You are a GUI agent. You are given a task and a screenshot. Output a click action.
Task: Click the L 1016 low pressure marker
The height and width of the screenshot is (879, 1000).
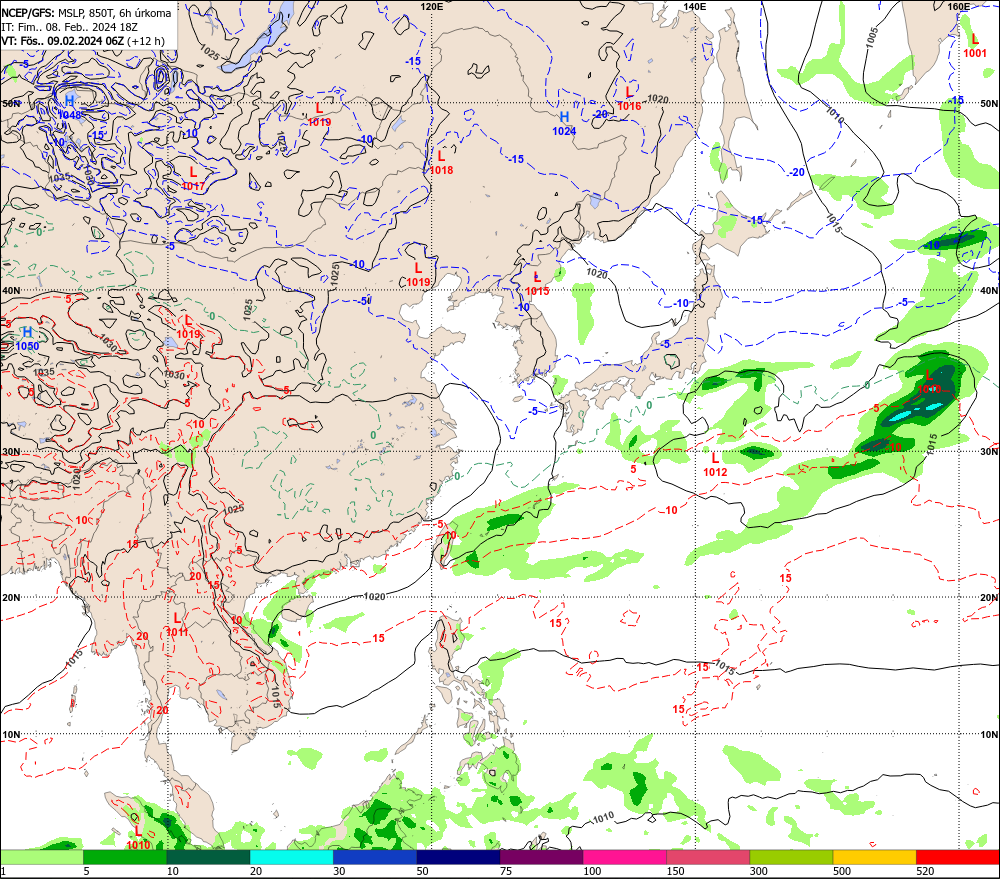coord(629,99)
